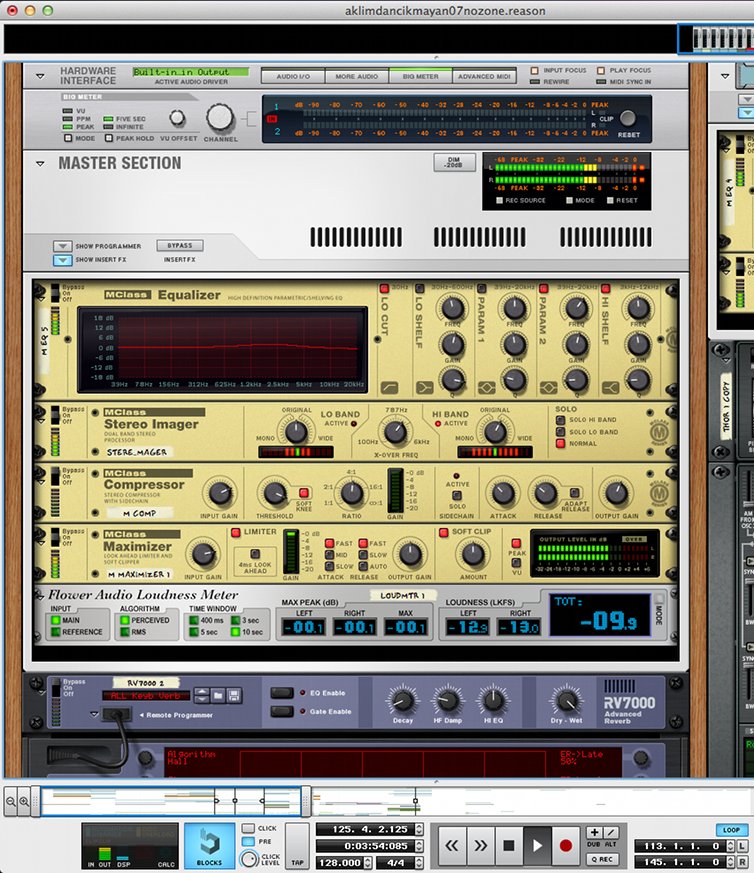Toggle Compressor sidechain SOLO button
The height and width of the screenshot is (873, 754).
click(x=457, y=495)
